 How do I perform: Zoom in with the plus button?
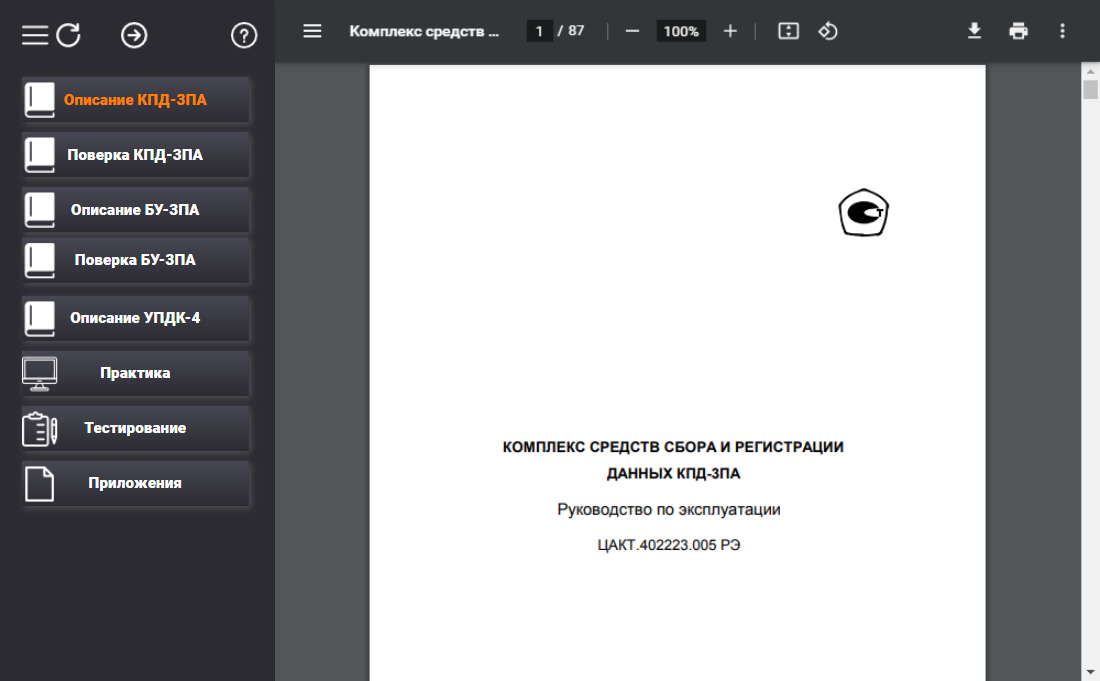coord(730,31)
